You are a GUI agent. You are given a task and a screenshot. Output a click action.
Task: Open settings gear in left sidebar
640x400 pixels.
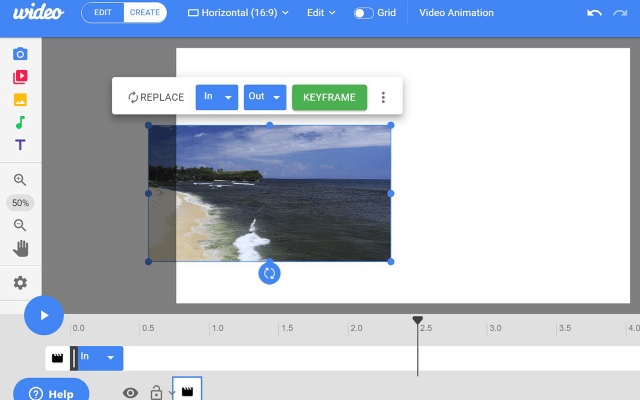pyautogui.click(x=20, y=283)
